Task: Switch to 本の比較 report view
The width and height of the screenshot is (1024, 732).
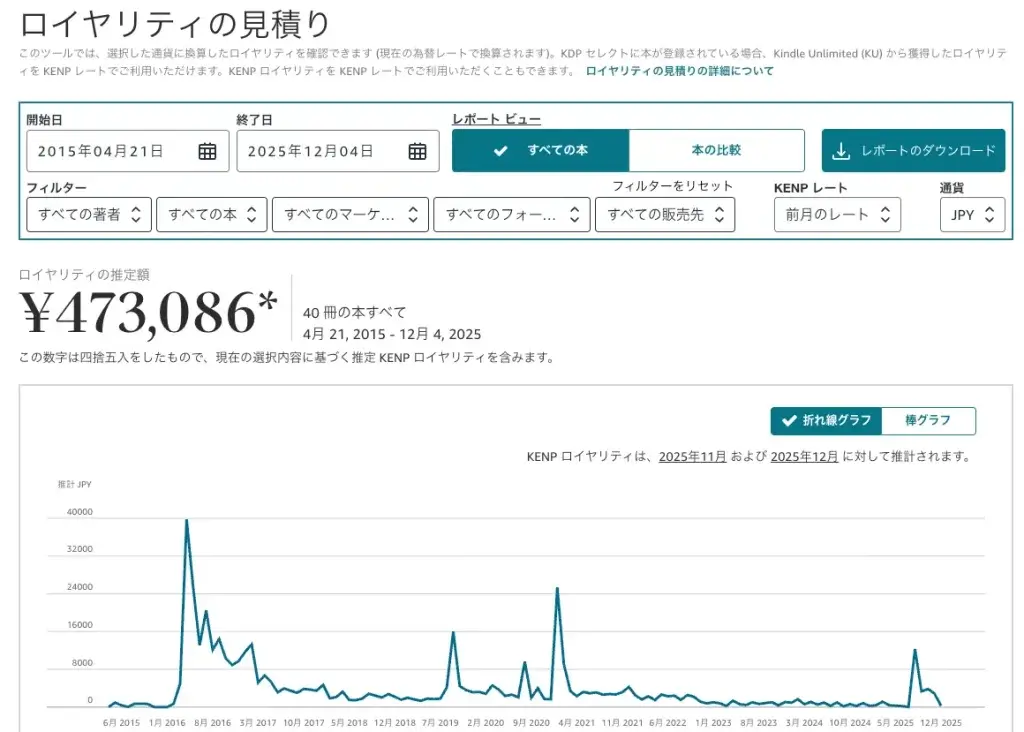Action: coord(716,151)
